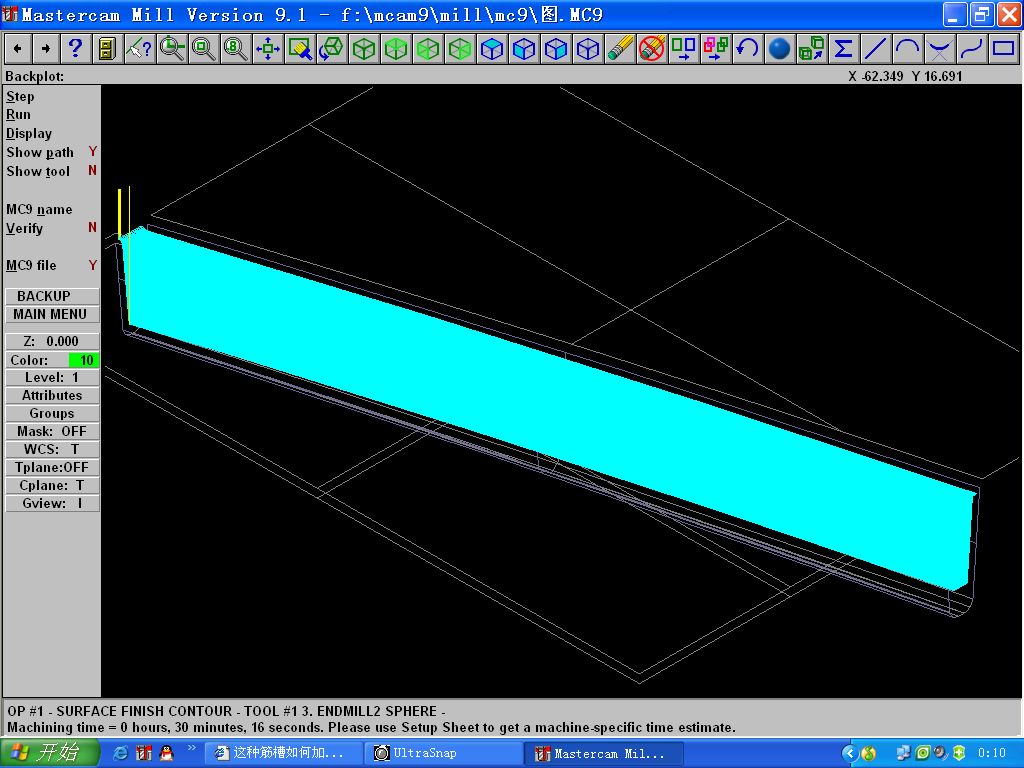Toggle the Show tool Y/N option
1024x768 pixels.
tap(51, 171)
